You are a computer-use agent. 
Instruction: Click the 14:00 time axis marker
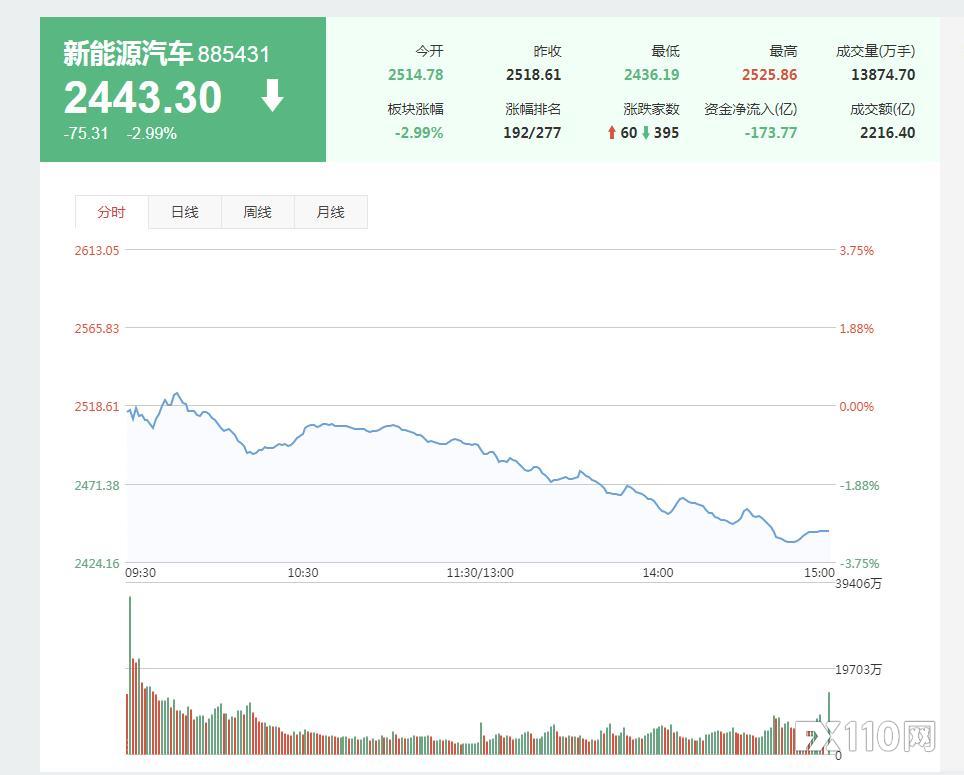coord(658,573)
